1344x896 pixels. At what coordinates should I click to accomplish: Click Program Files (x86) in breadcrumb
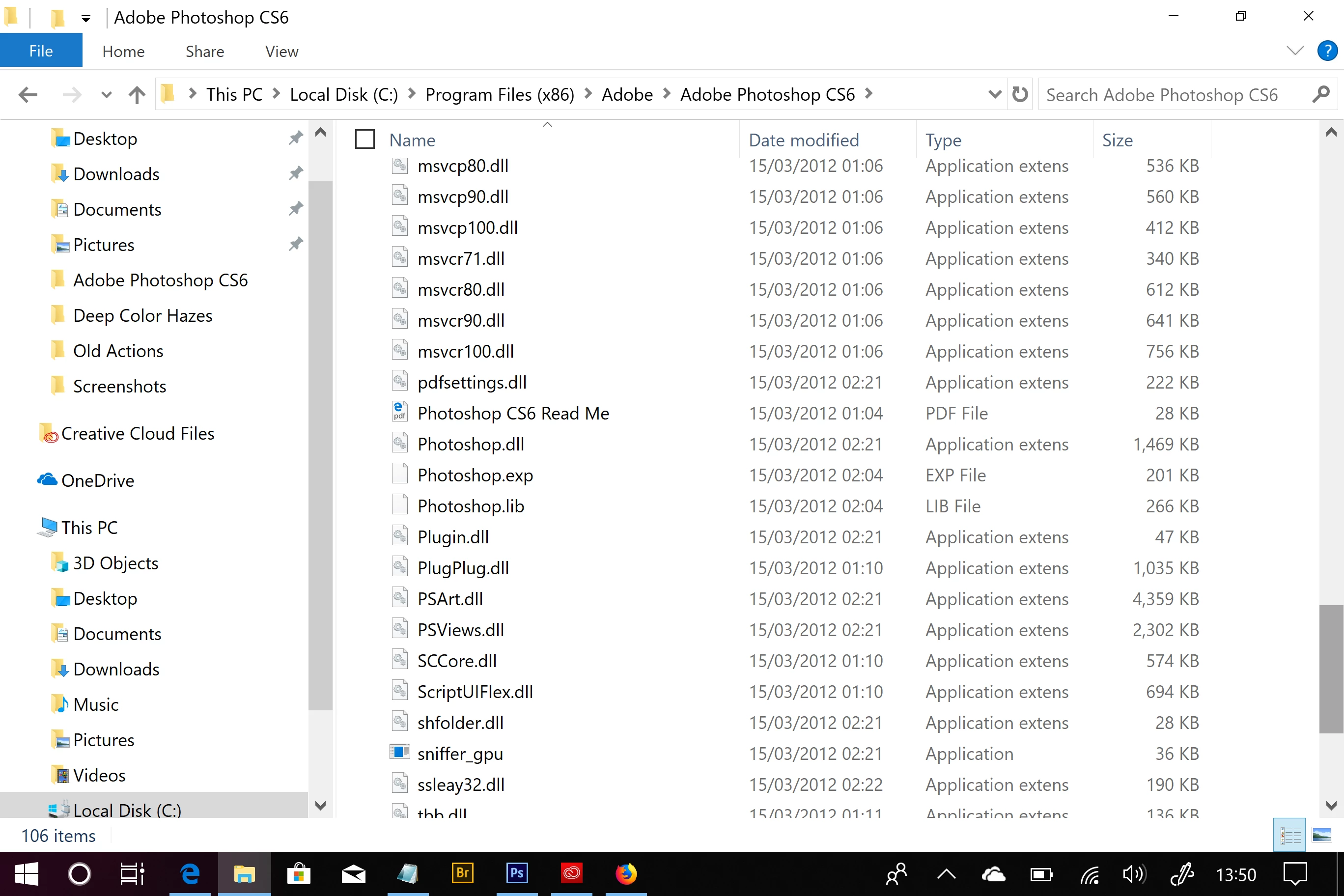(500, 94)
